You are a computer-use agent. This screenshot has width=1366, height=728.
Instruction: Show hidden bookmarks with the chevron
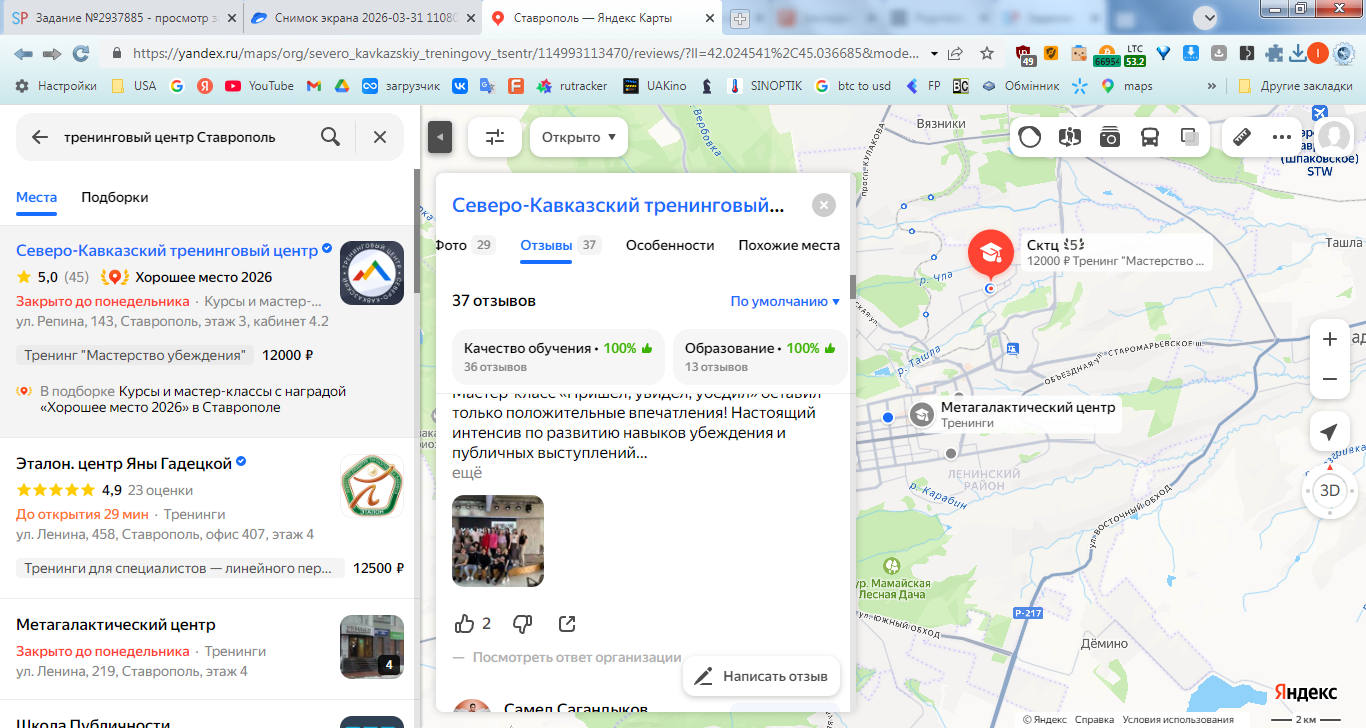click(1213, 86)
